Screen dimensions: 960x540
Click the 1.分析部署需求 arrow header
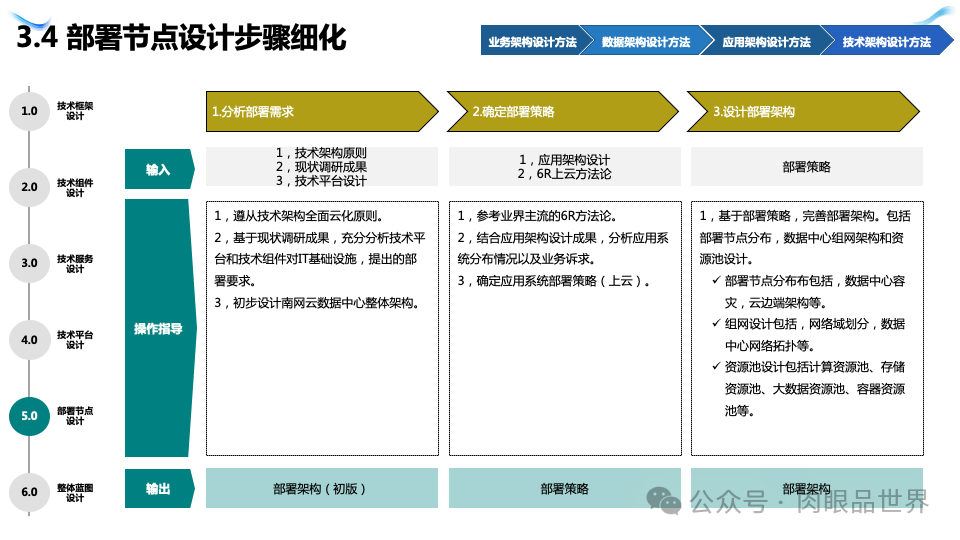322,111
